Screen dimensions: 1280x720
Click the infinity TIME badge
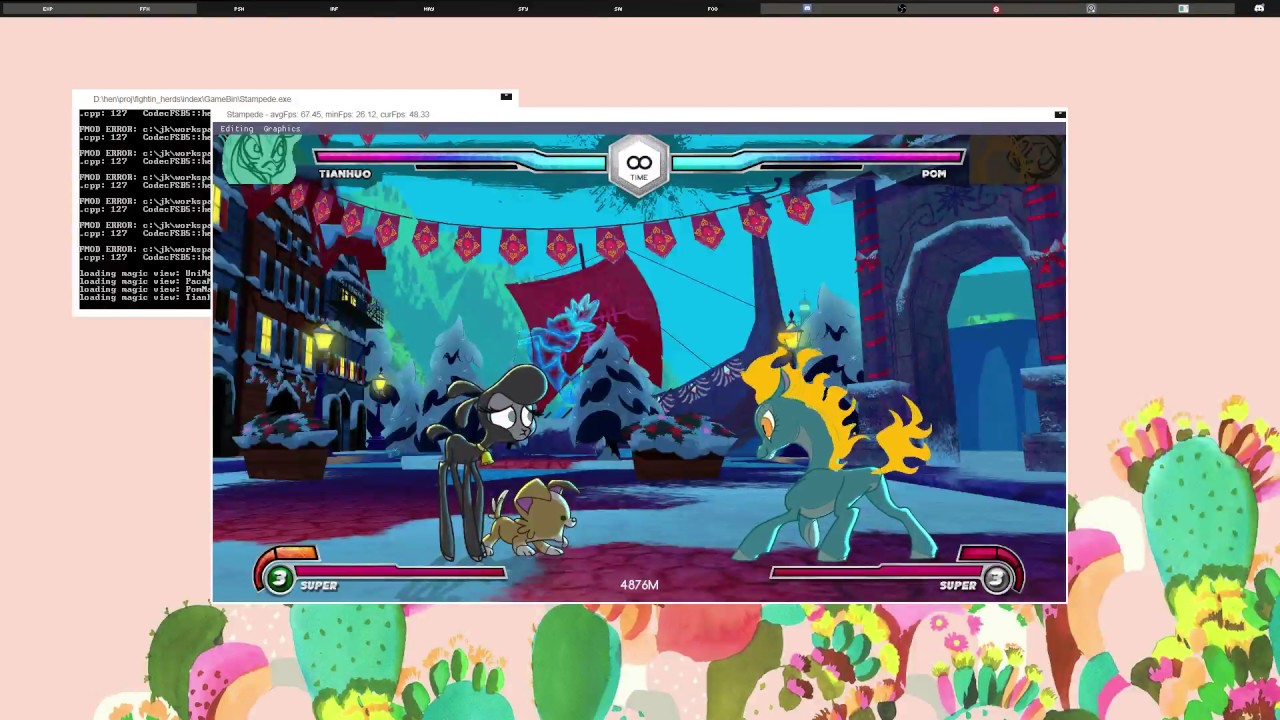click(639, 165)
